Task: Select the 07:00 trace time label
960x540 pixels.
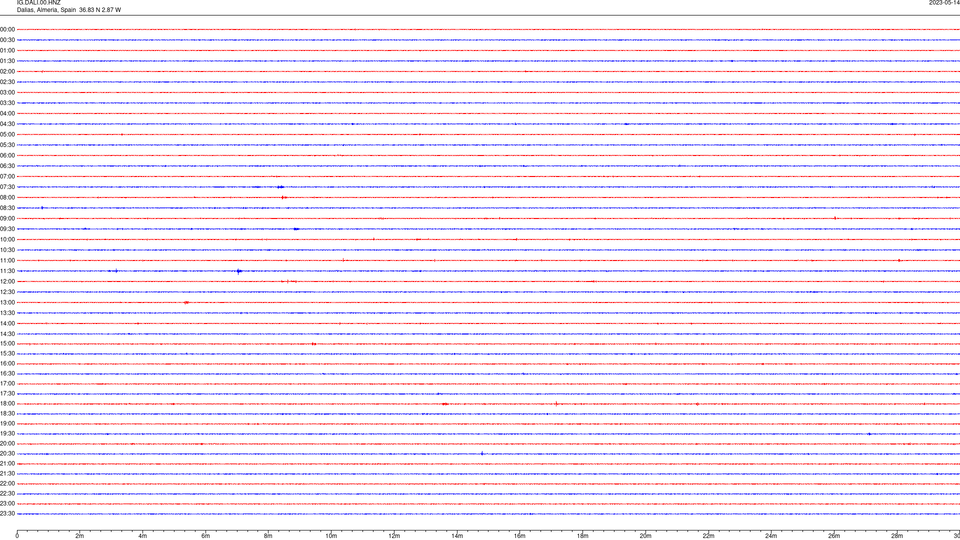Action: tap(7, 176)
